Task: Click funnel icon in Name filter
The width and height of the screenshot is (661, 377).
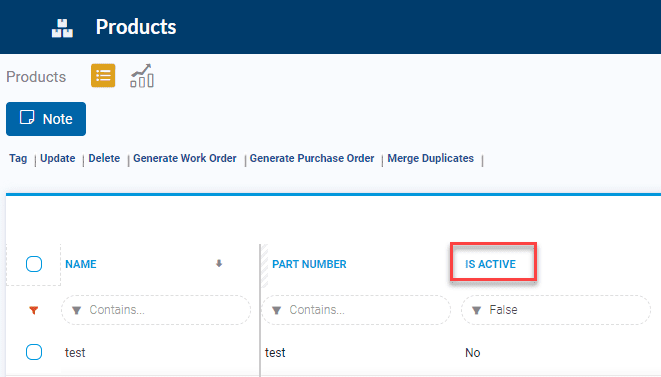Action: point(76,310)
